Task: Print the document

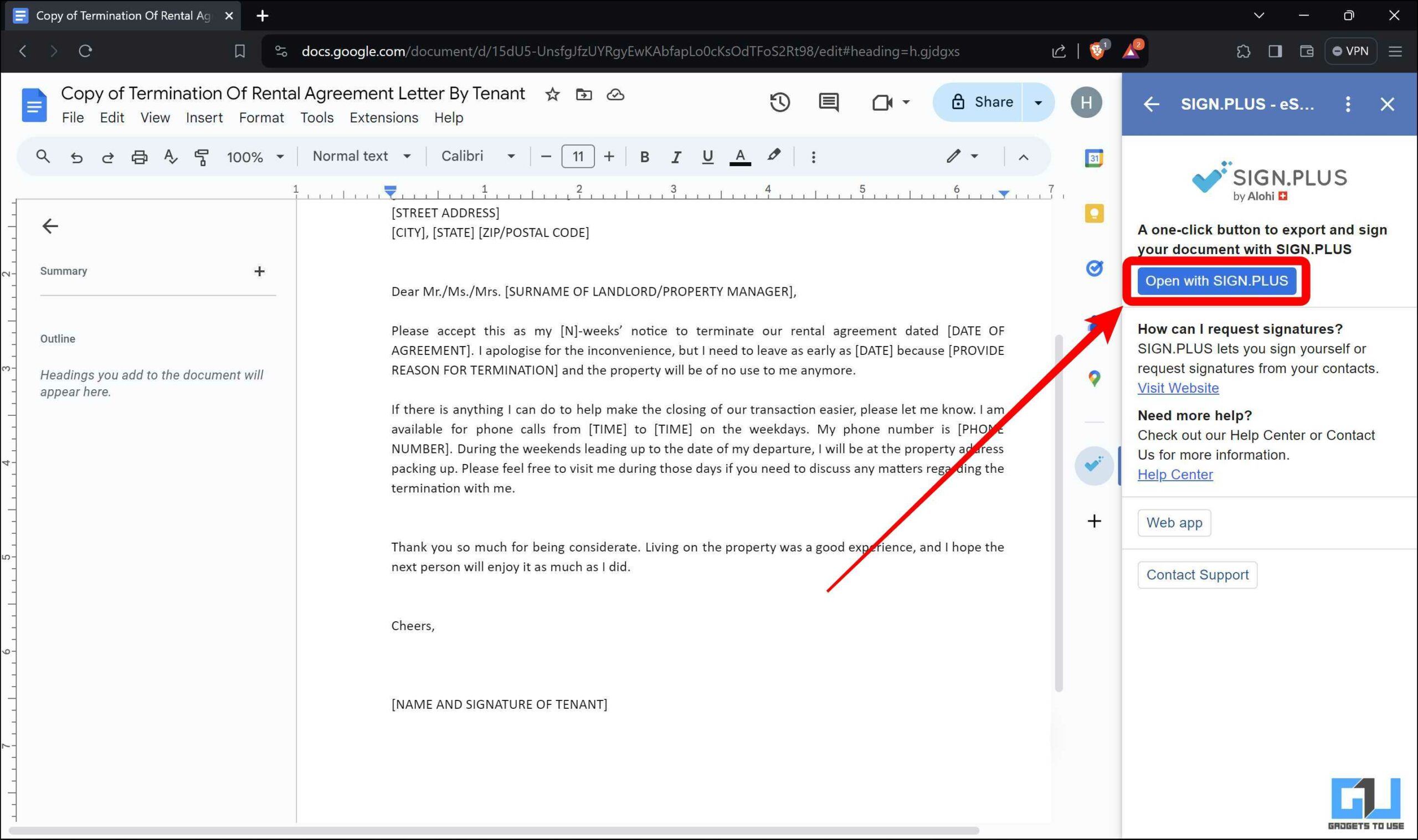Action: point(139,157)
